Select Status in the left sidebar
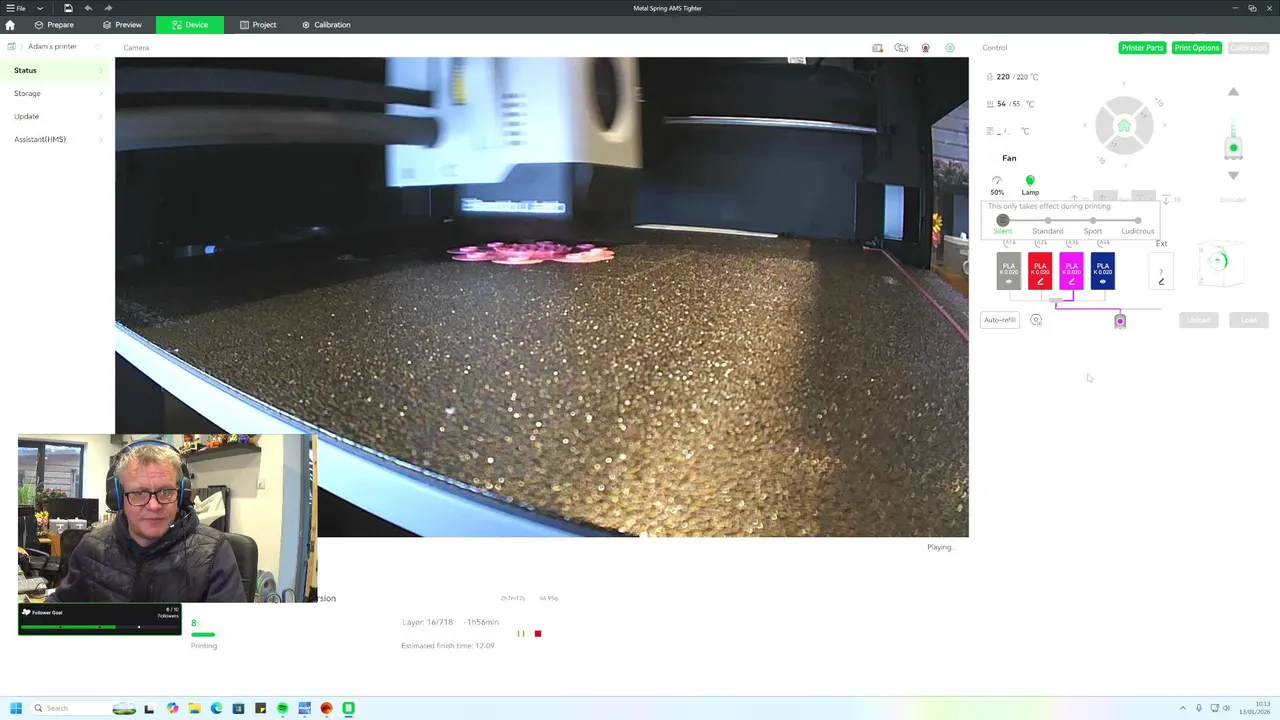Screen dimensions: 1280x720 (x=56, y=70)
